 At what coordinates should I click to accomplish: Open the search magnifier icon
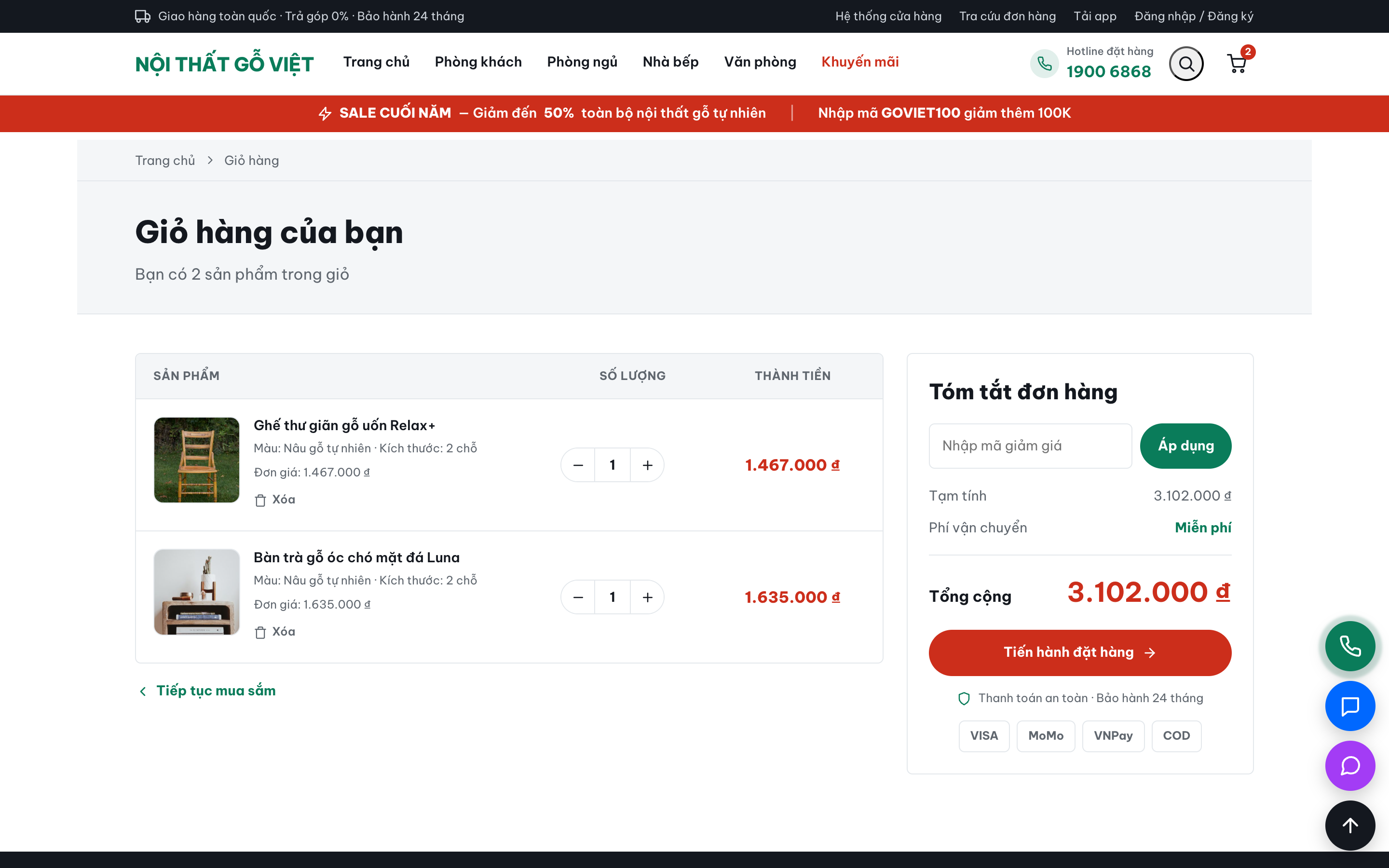[x=1186, y=64]
